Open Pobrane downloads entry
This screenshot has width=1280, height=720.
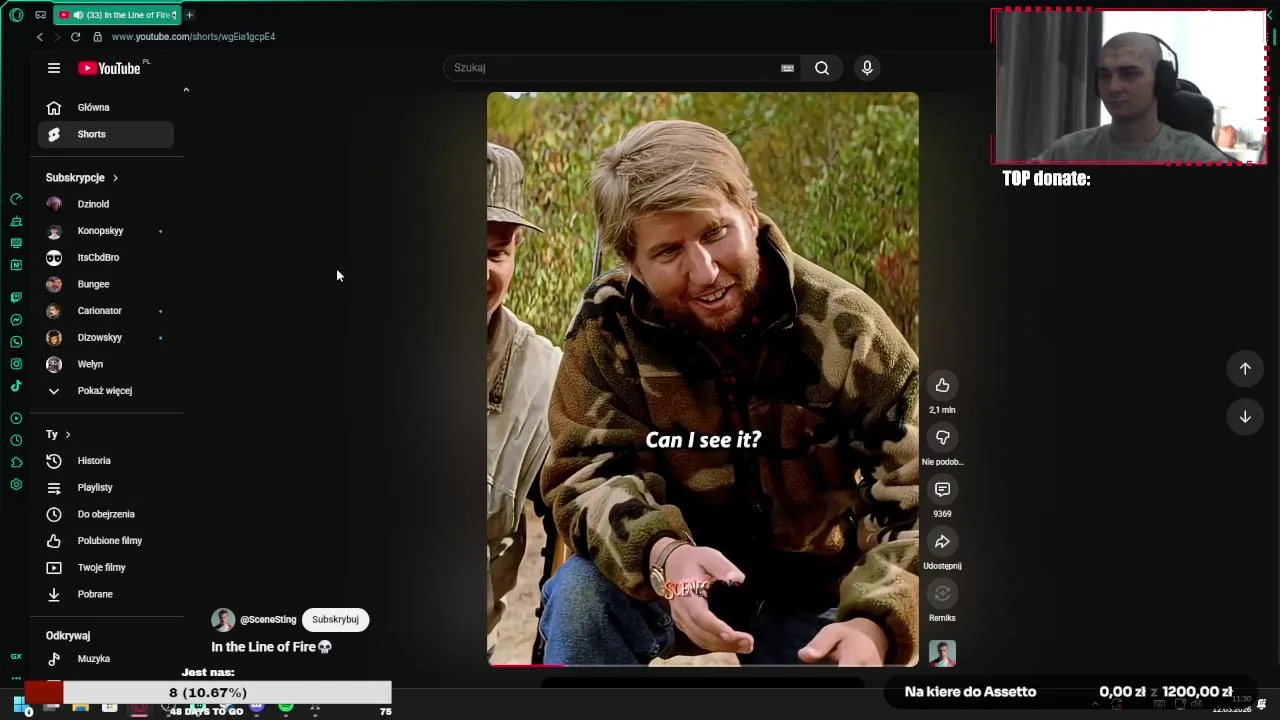(x=106, y=594)
